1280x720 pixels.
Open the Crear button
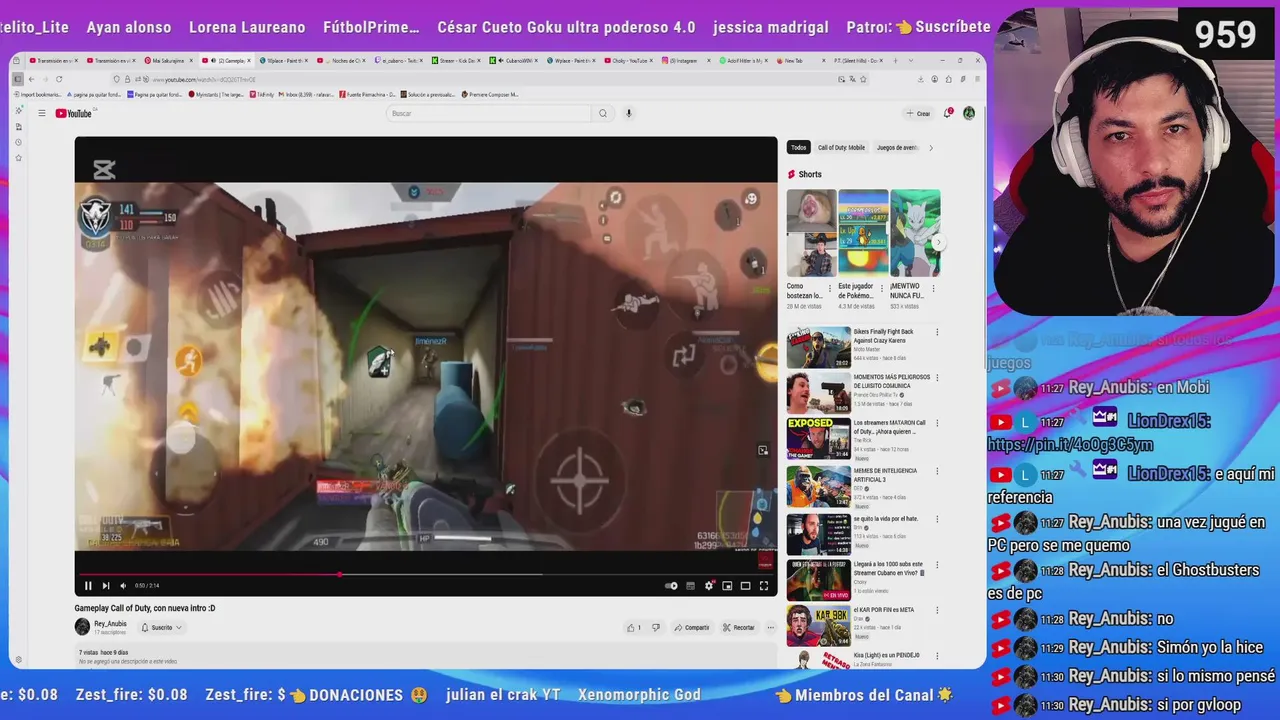pos(918,114)
